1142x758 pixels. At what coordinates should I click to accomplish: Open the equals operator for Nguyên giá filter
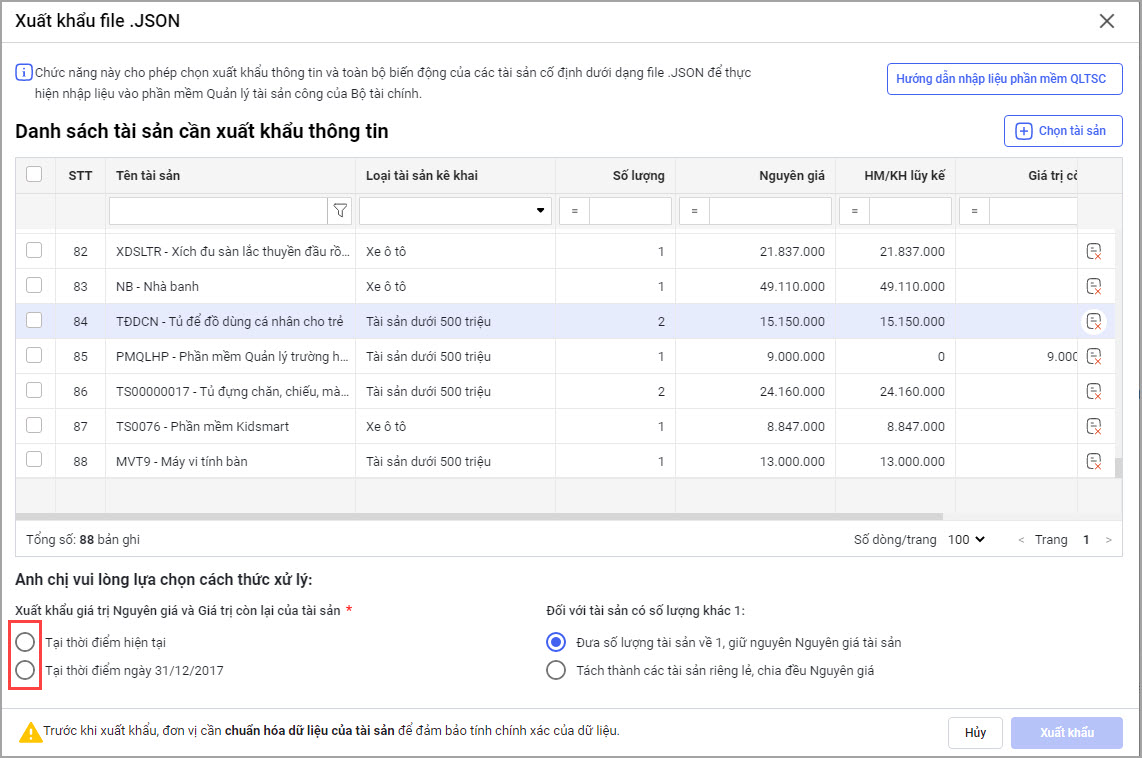(694, 211)
